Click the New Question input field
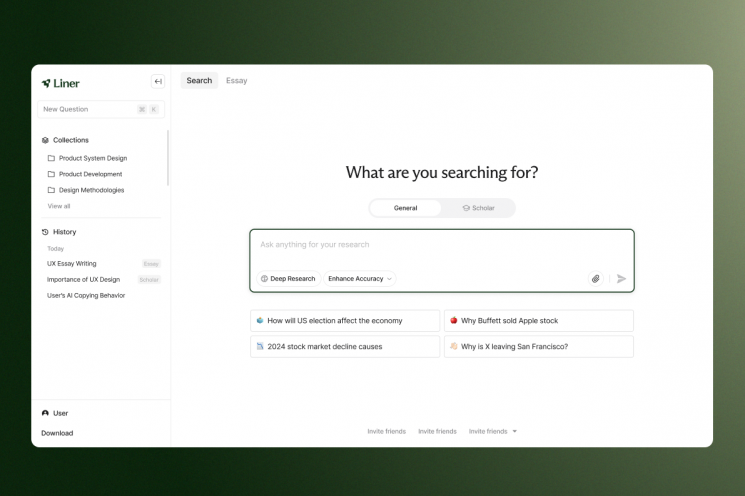 (x=101, y=109)
